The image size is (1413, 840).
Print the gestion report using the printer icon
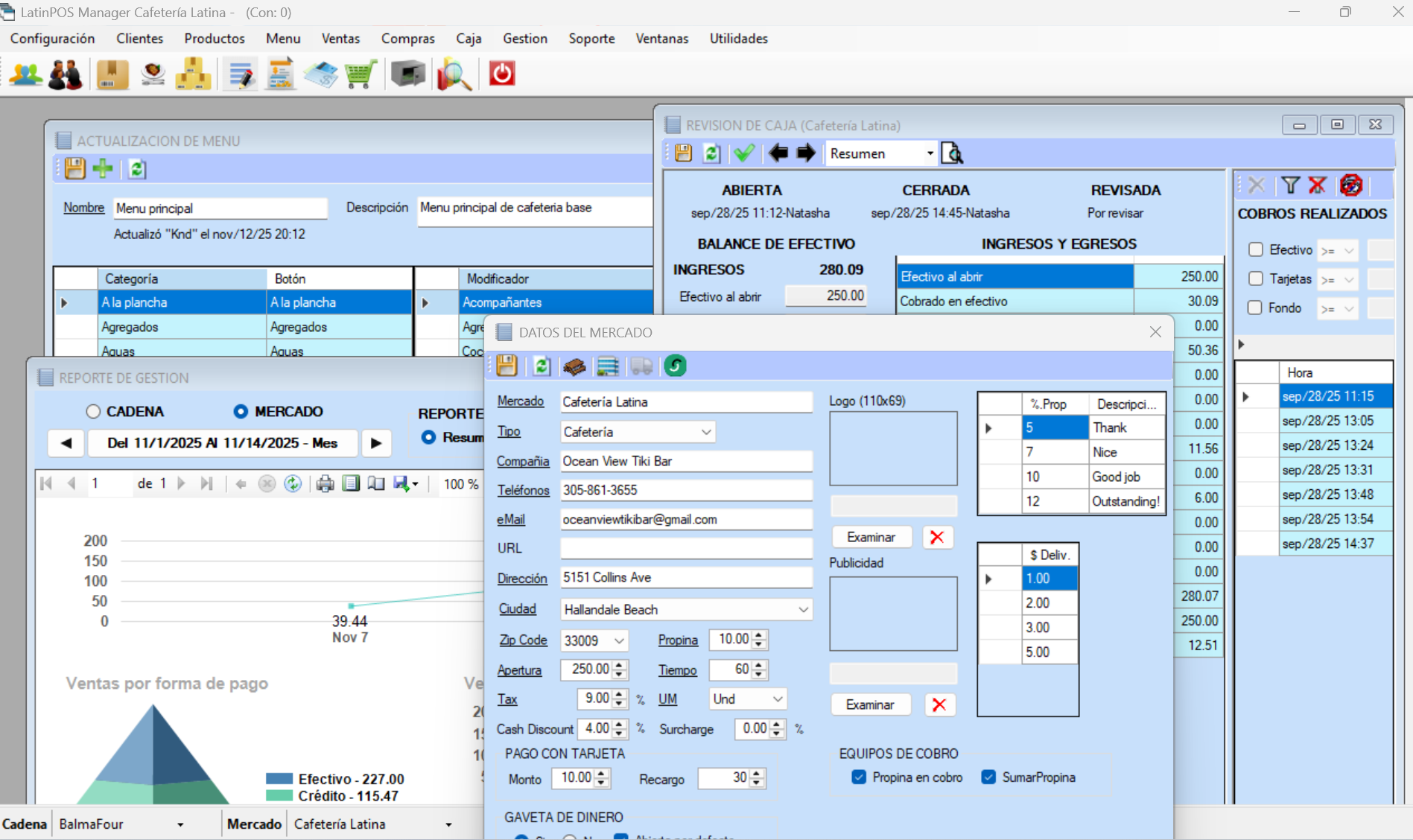click(325, 483)
